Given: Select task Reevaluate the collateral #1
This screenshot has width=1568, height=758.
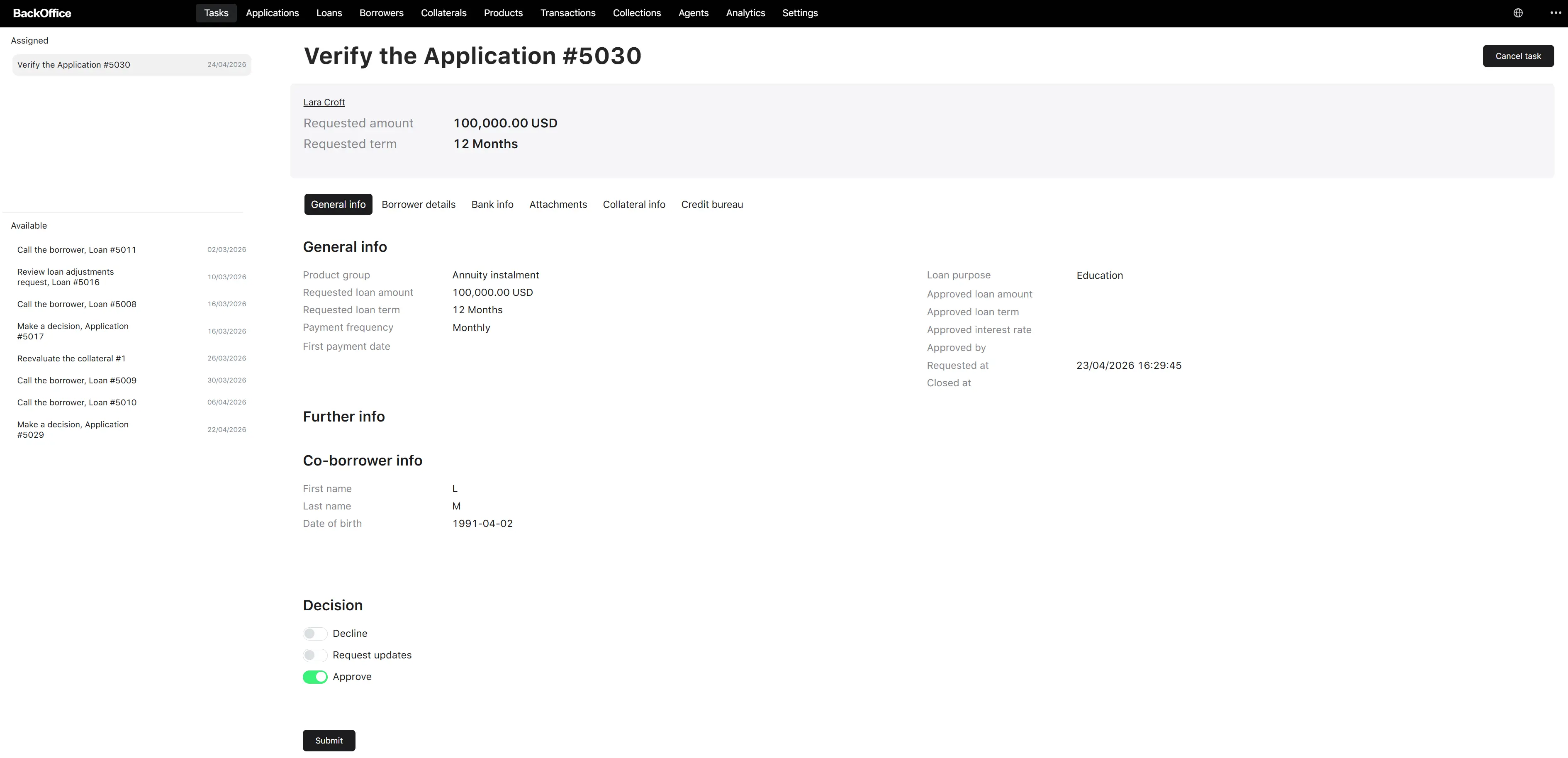Looking at the screenshot, I should coord(131,358).
